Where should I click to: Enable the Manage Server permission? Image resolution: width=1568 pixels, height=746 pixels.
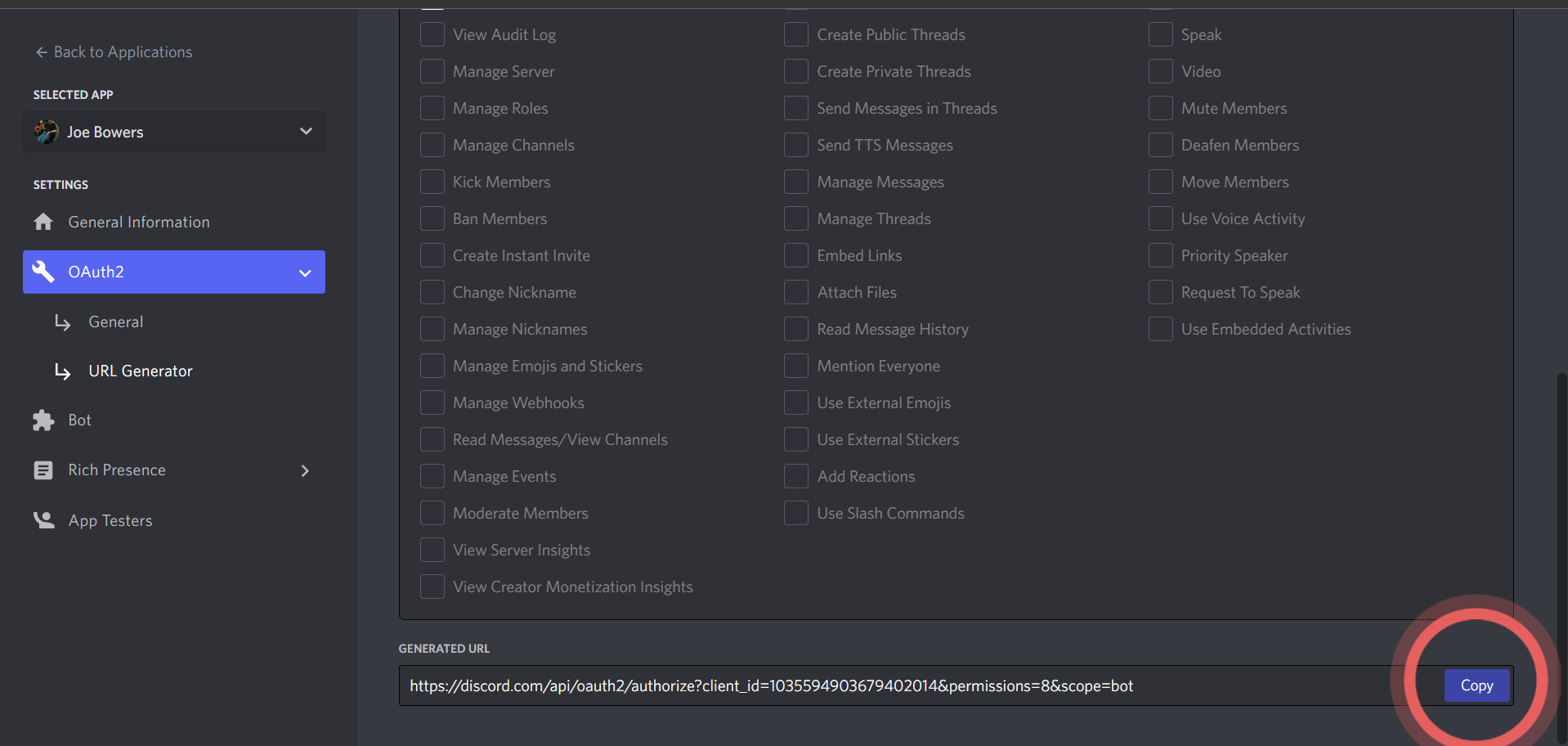click(432, 71)
